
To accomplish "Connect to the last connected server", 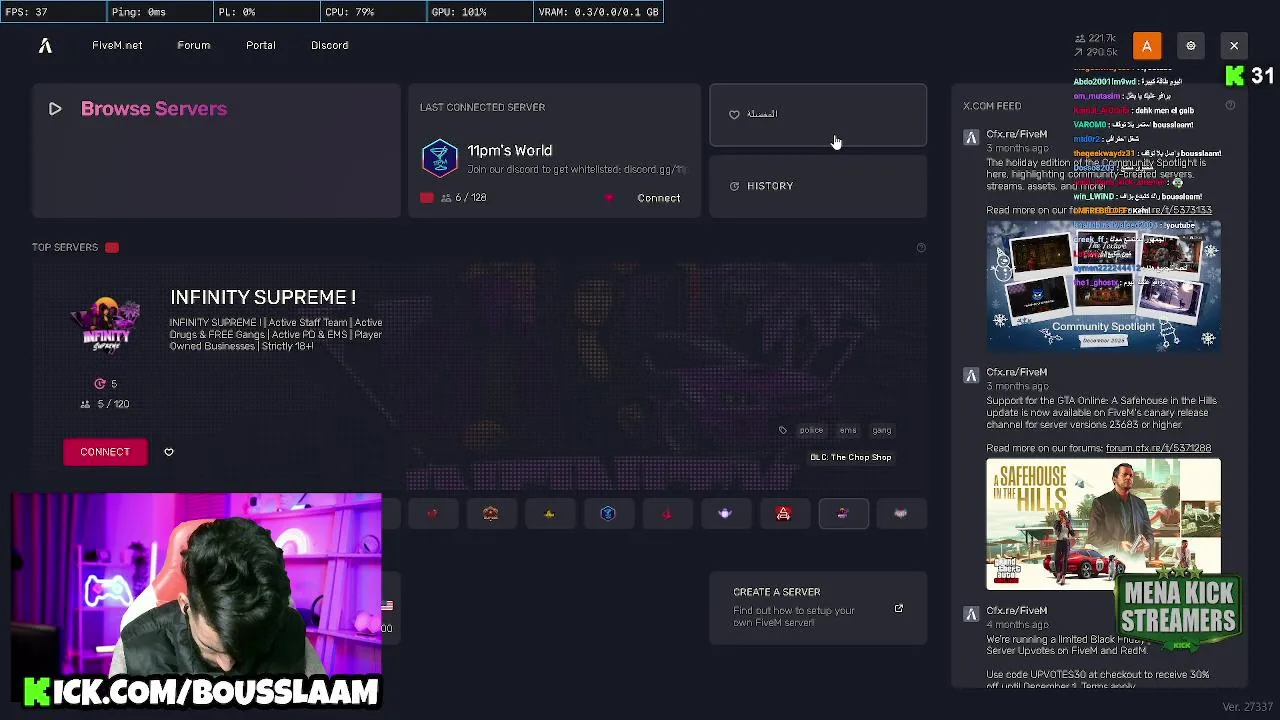I will tap(659, 198).
